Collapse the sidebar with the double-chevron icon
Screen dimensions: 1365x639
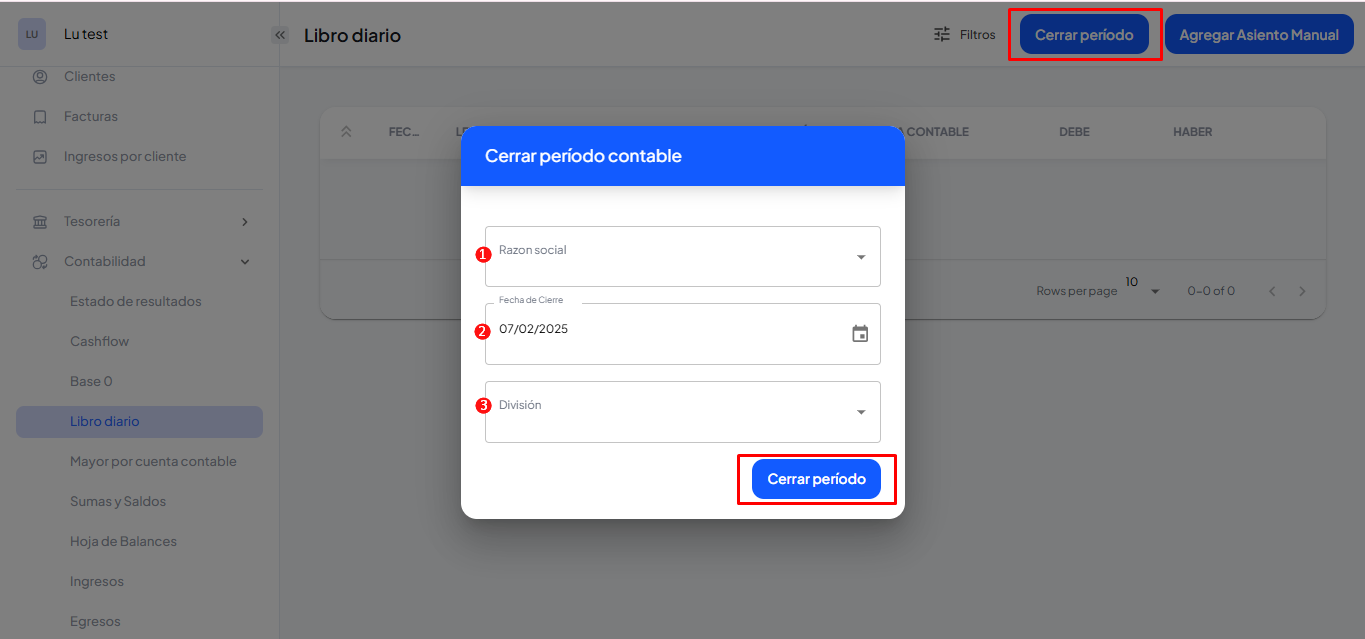[x=280, y=35]
